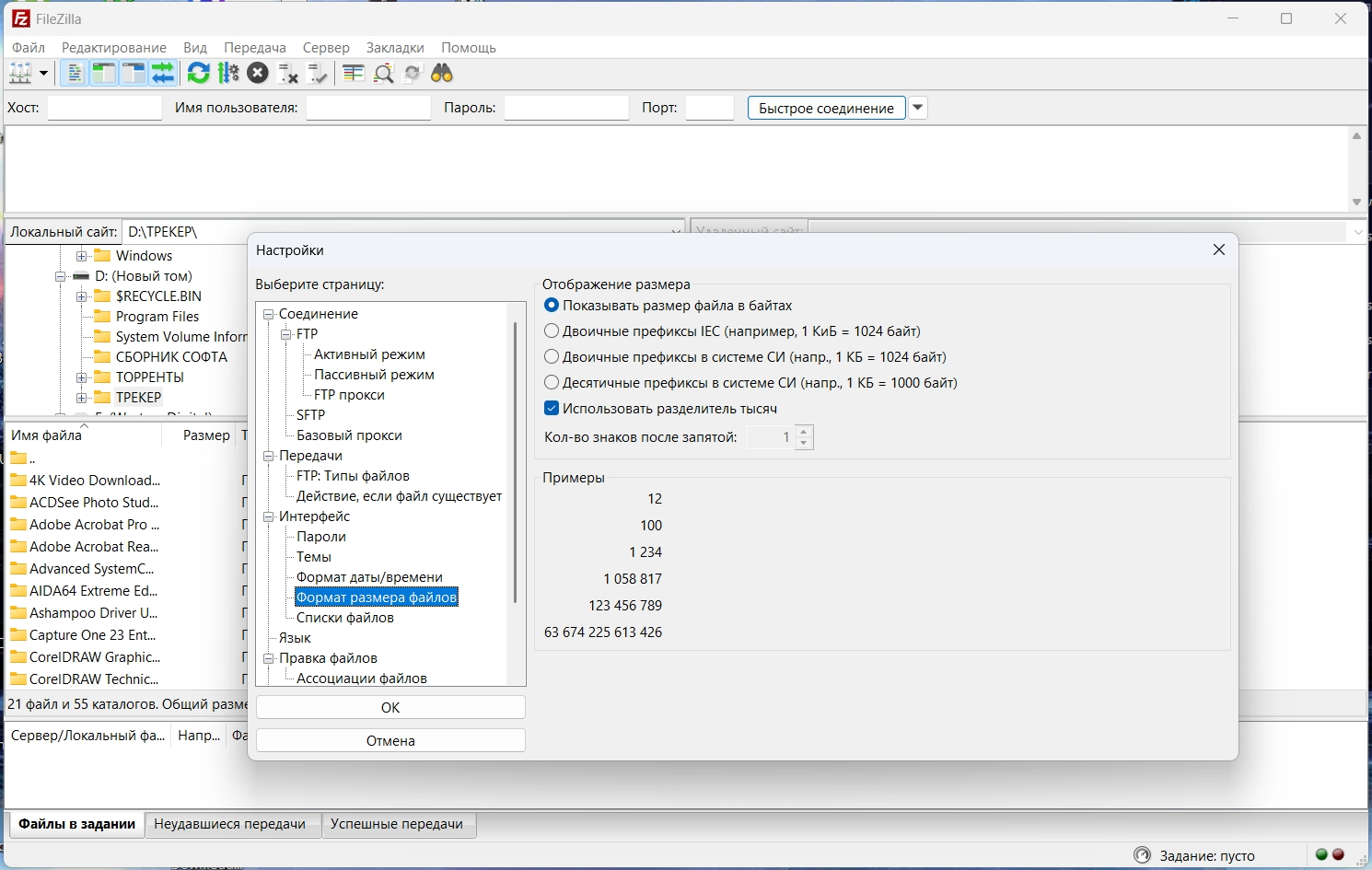
Task: Toggle message log display icon
Action: [x=75, y=74]
